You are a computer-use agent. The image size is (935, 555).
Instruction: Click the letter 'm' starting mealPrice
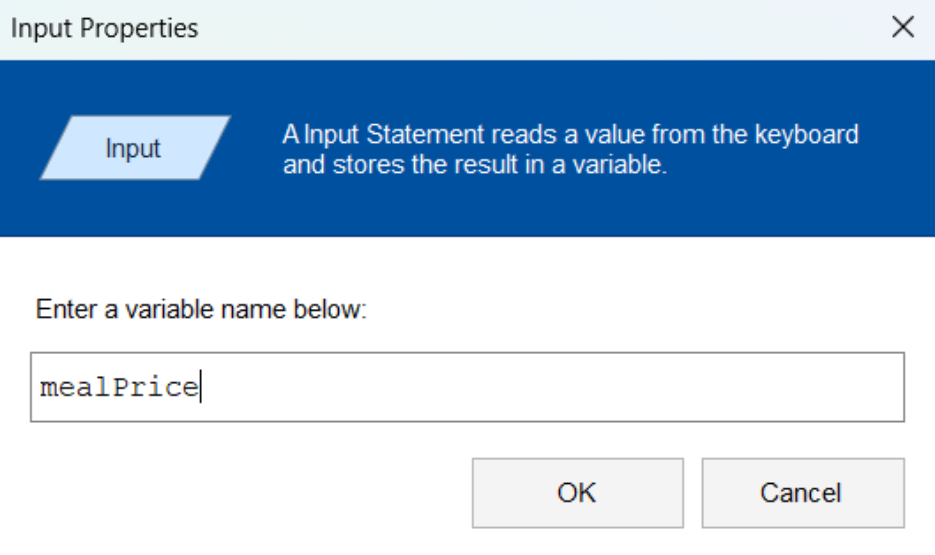coord(49,389)
